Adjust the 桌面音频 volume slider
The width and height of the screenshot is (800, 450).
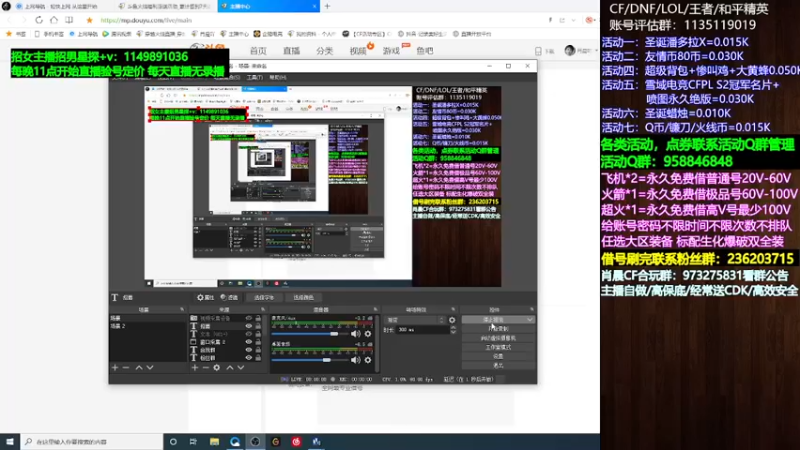point(309,360)
